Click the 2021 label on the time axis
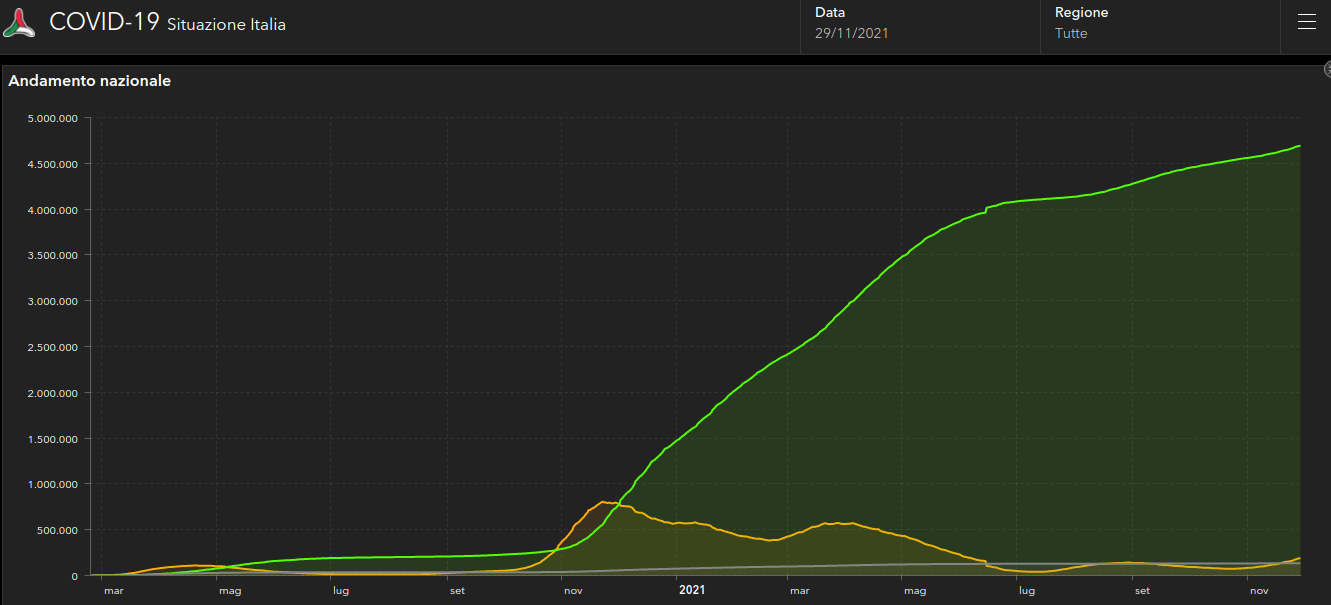 click(691, 590)
